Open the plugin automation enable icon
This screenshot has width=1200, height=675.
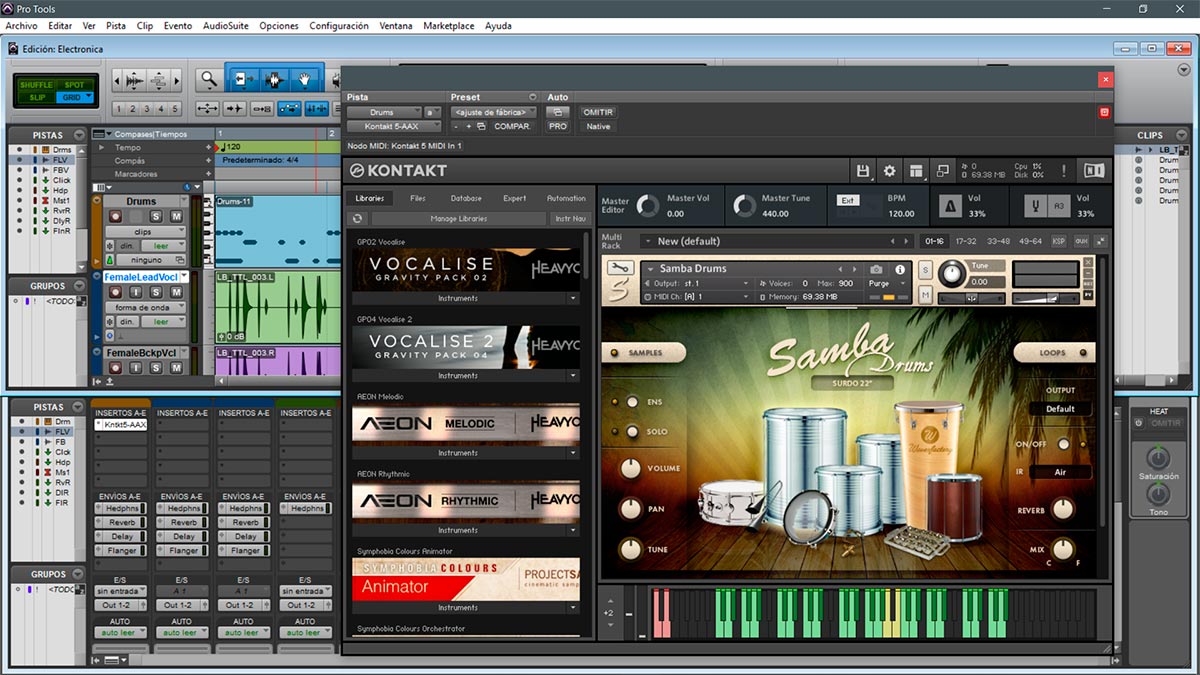click(557, 112)
